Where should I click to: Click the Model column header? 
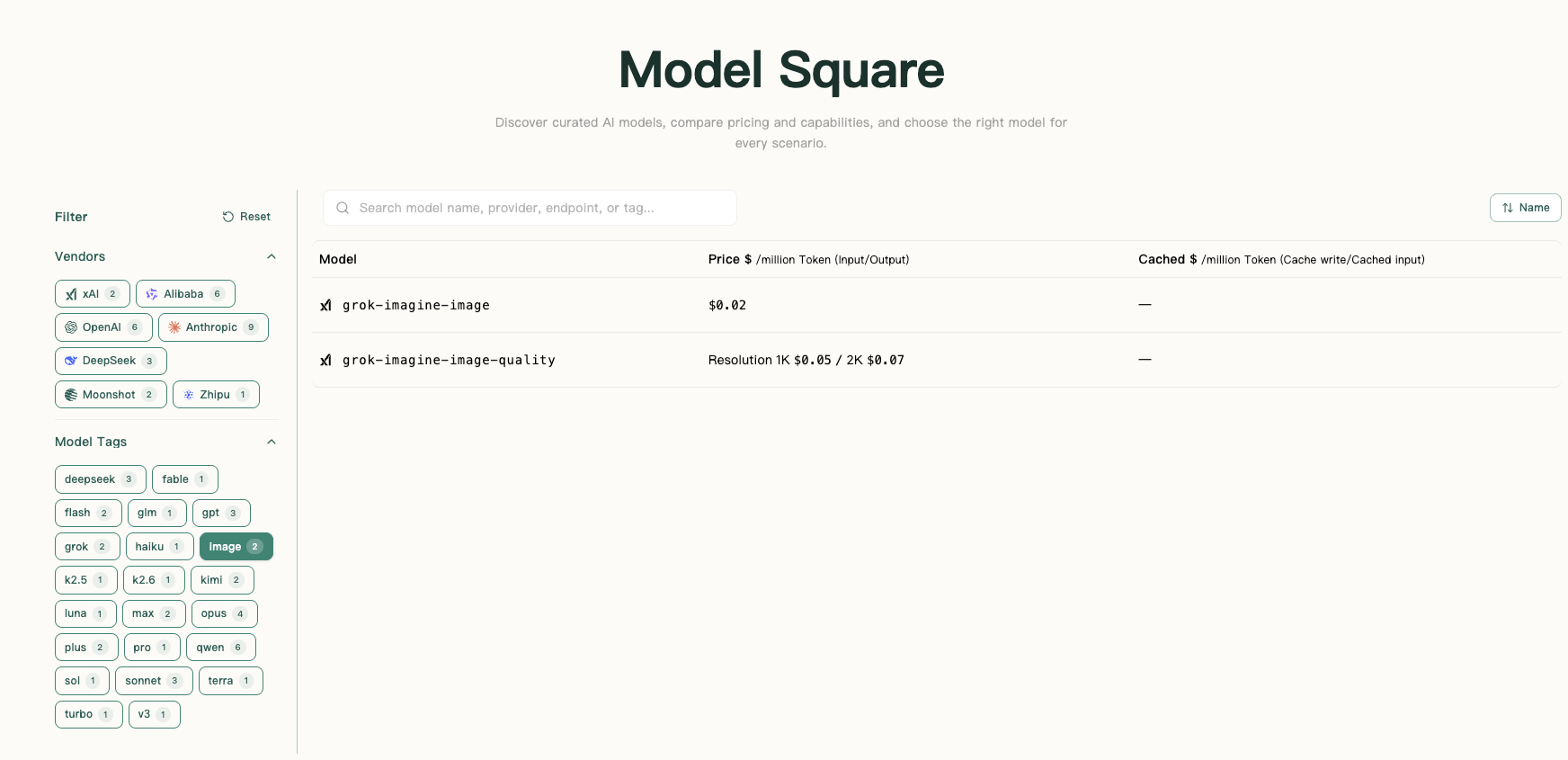(338, 259)
